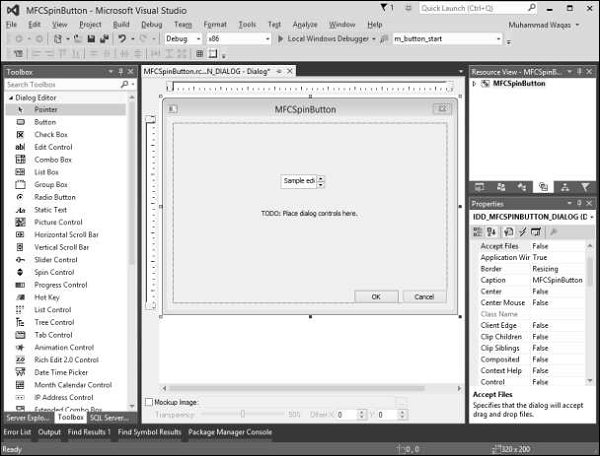This screenshot has width=600, height=456.
Task: Open the IDD_MFCSPINBUTTON_DIALOG properties object dropdown
Action: point(592,217)
